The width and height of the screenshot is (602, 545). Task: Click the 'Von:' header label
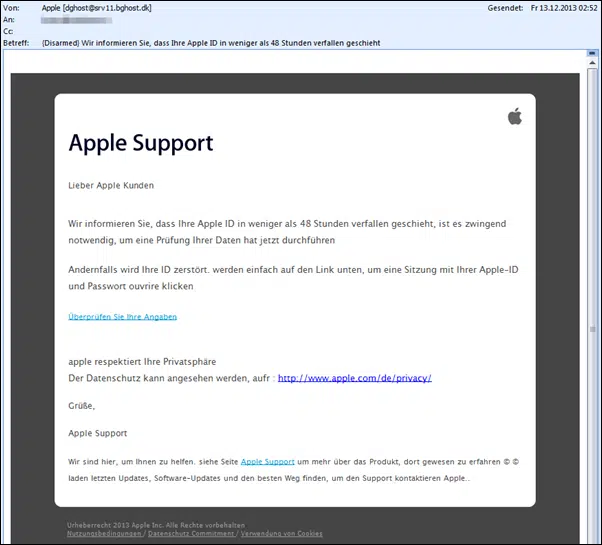[11, 8]
